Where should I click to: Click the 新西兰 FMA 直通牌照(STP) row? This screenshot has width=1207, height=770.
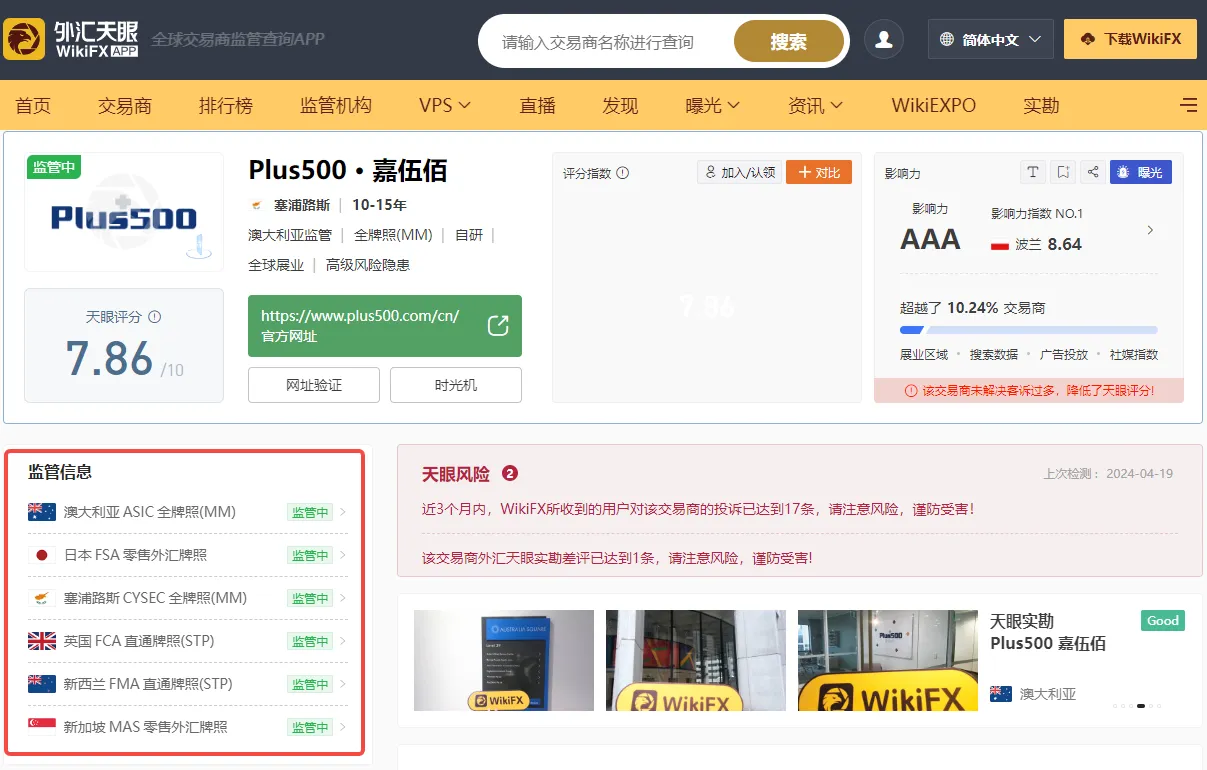tap(188, 684)
